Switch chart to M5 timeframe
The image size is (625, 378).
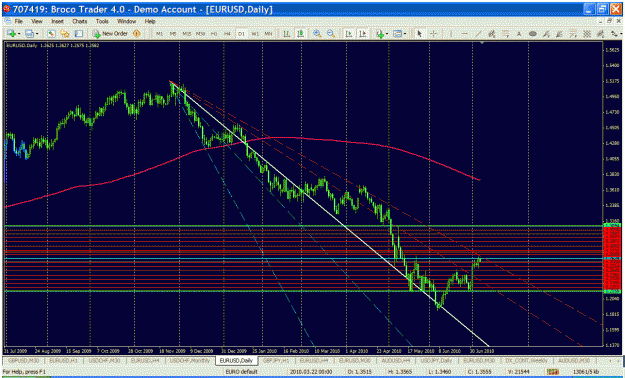tap(173, 34)
